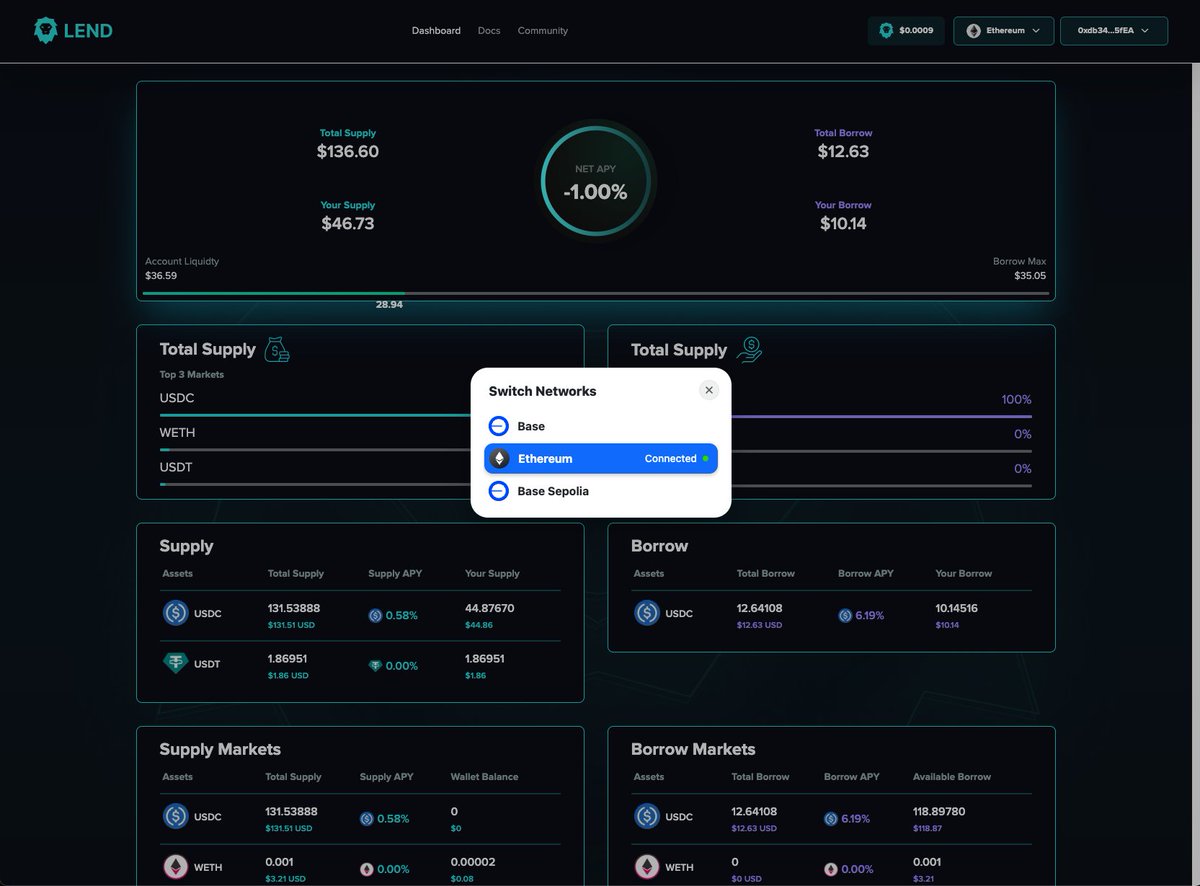Click the $0.0009 token balance button
Screen dimensions: 1200x886
click(906, 31)
